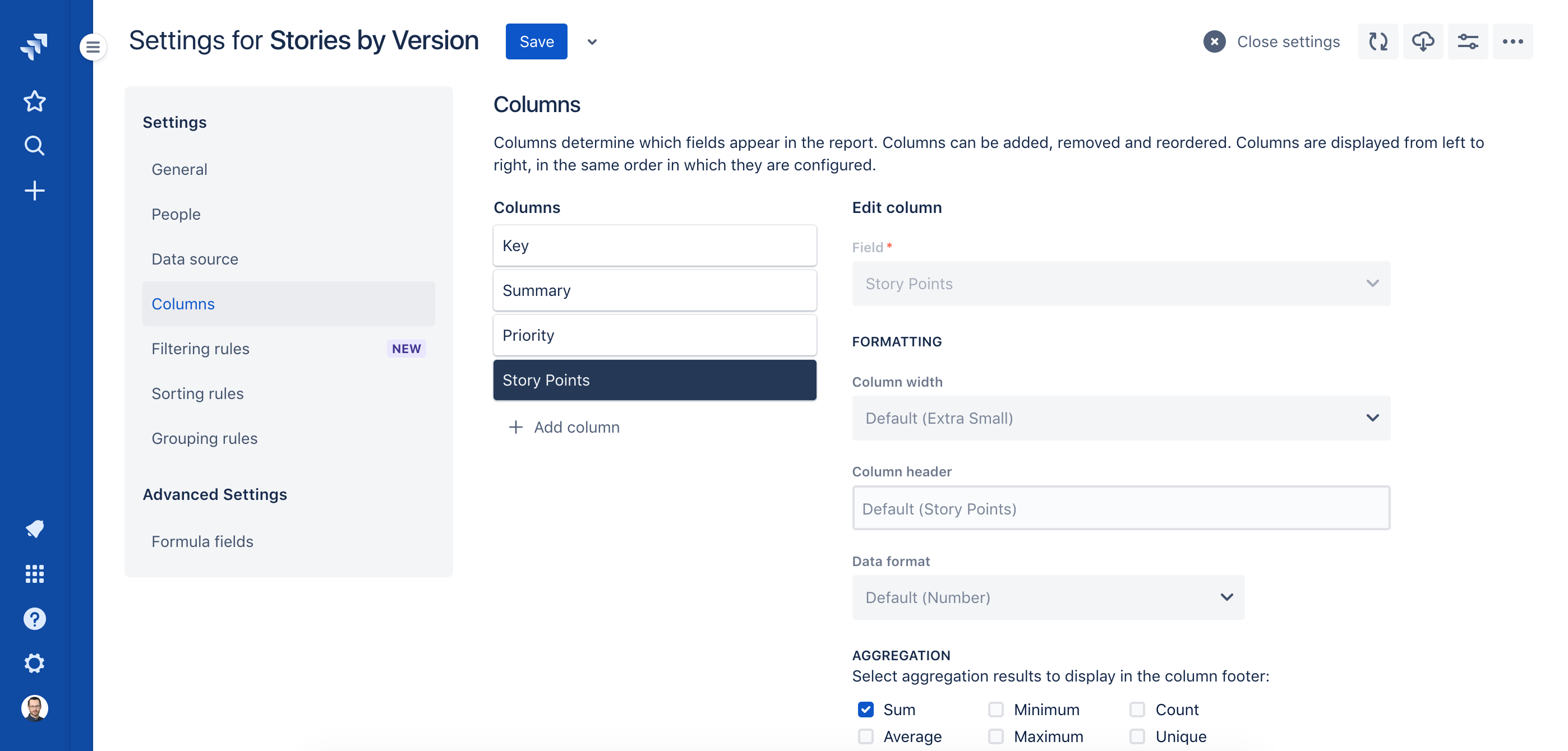Click the NEW badge next to Filtering rules
The height and width of the screenshot is (751, 1568).
pyautogui.click(x=406, y=349)
